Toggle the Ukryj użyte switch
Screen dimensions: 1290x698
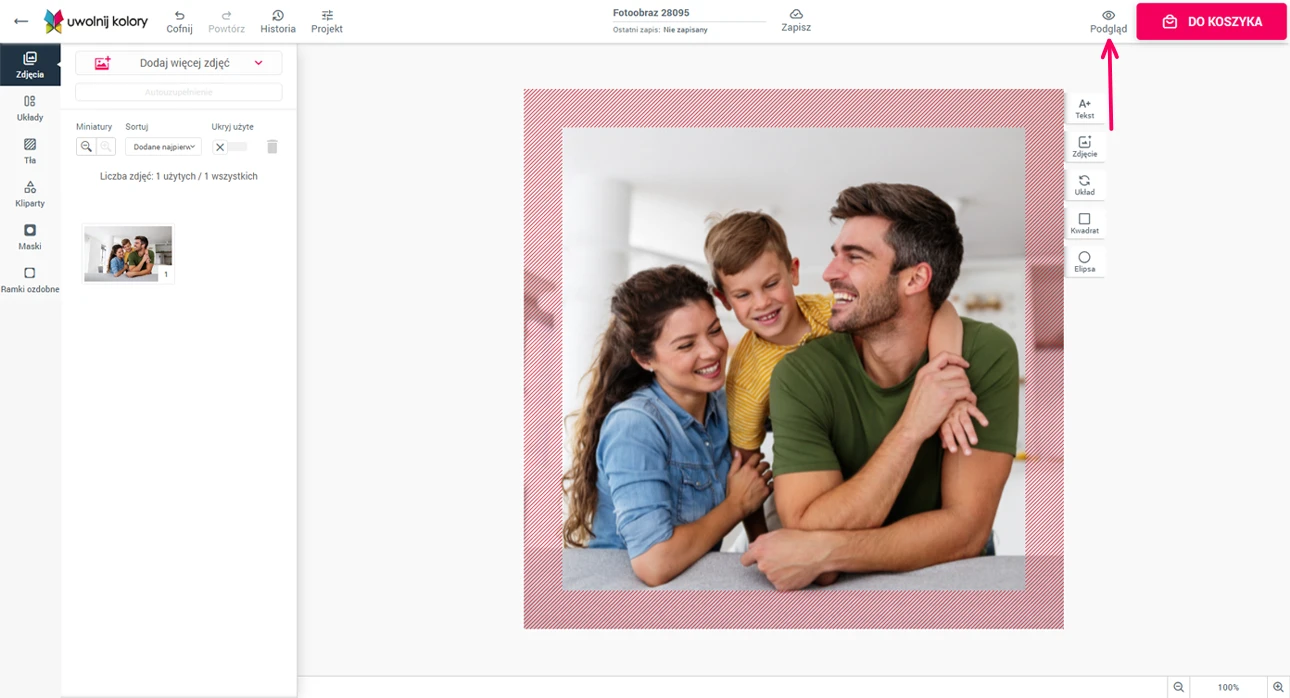(x=230, y=147)
